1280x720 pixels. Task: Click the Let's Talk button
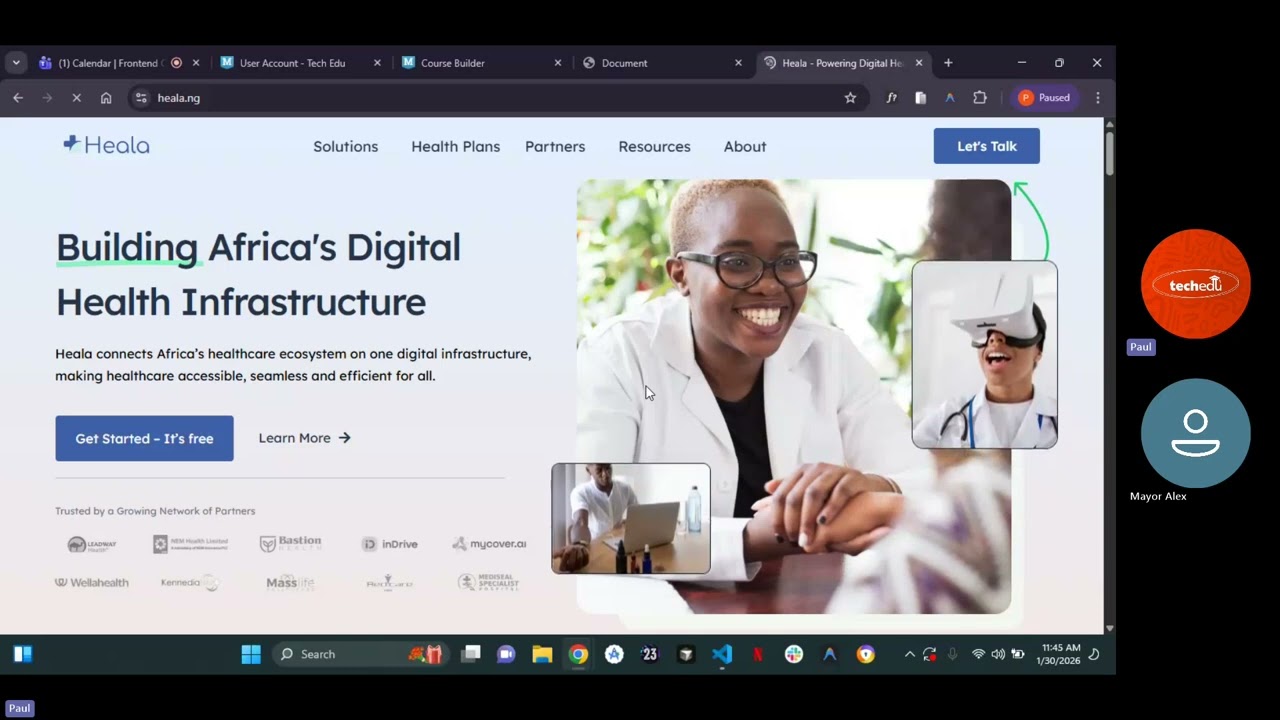point(987,146)
